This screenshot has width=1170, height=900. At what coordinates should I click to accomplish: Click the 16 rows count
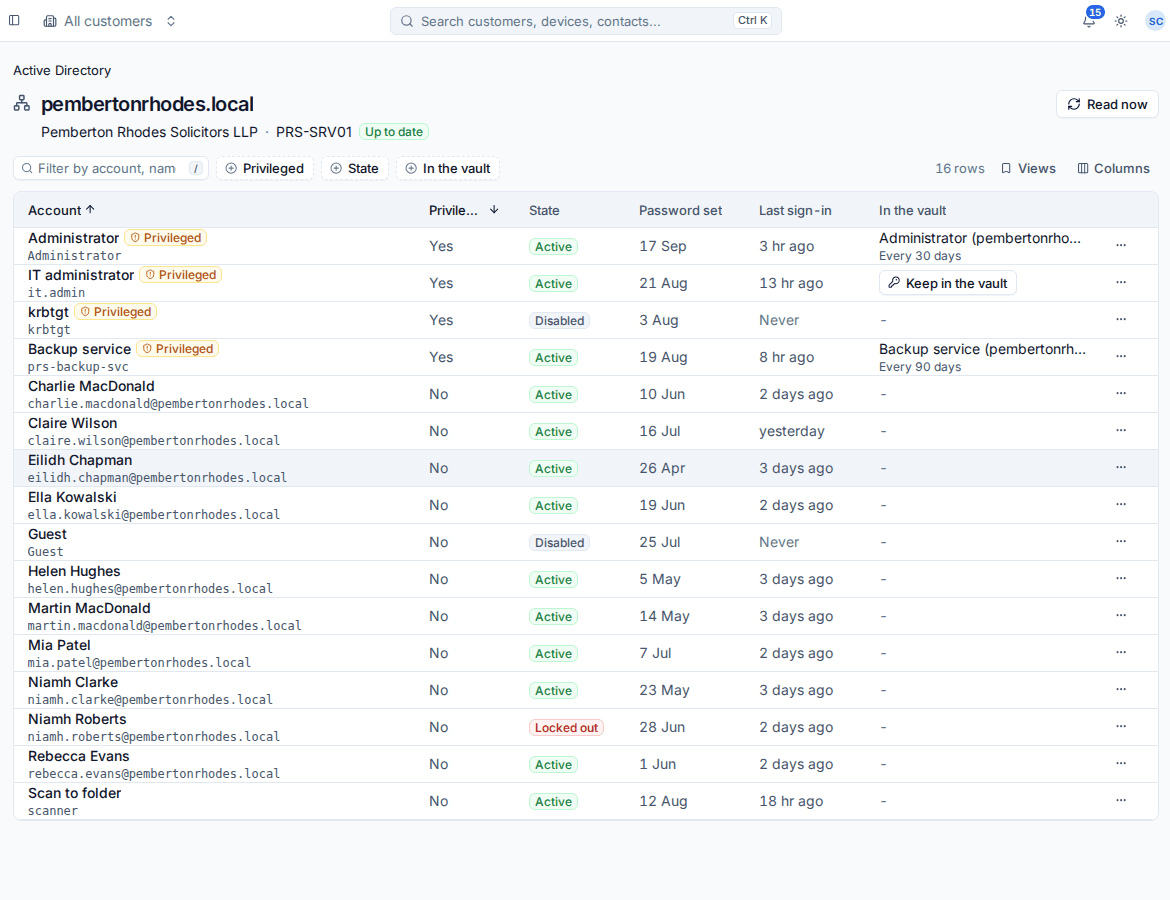960,169
